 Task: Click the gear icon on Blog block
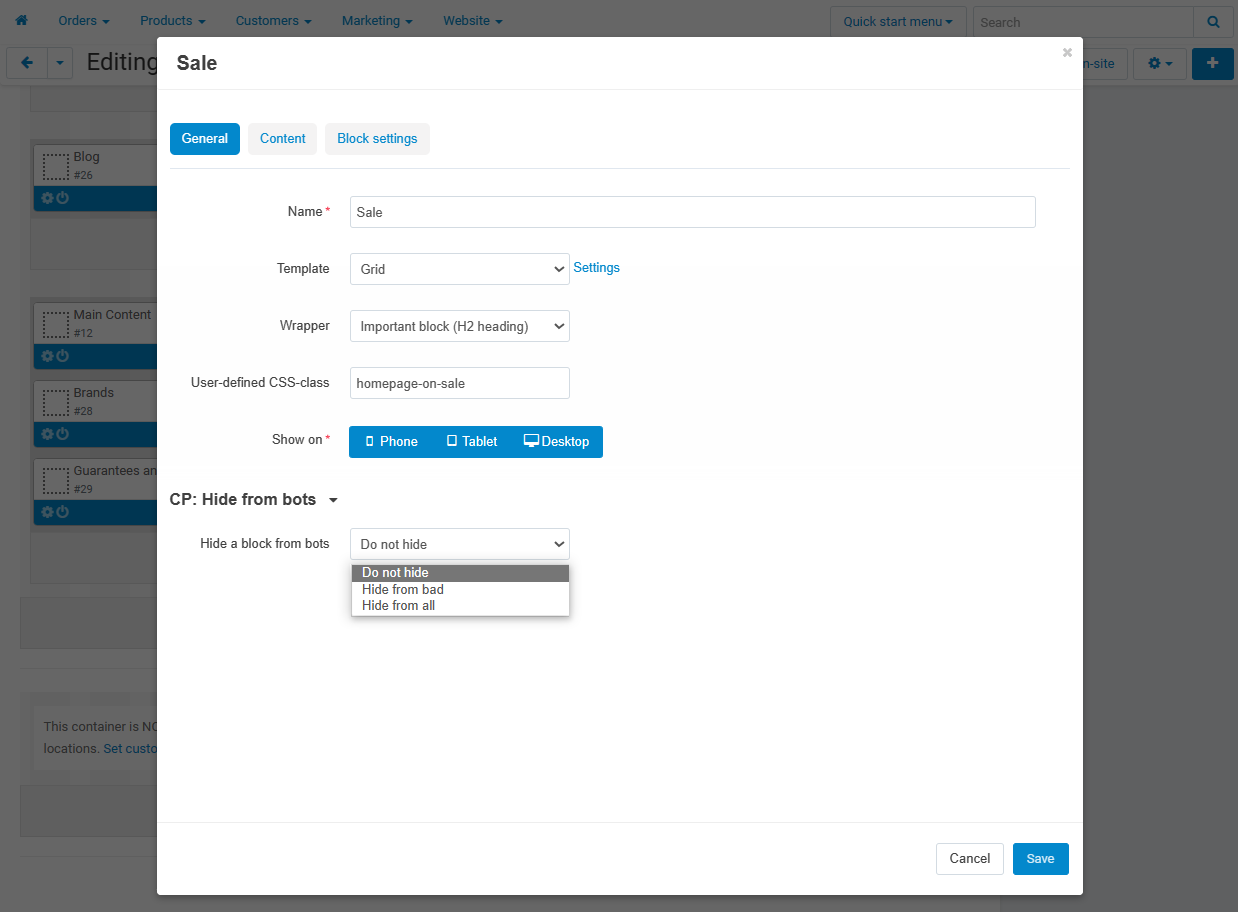pos(47,198)
